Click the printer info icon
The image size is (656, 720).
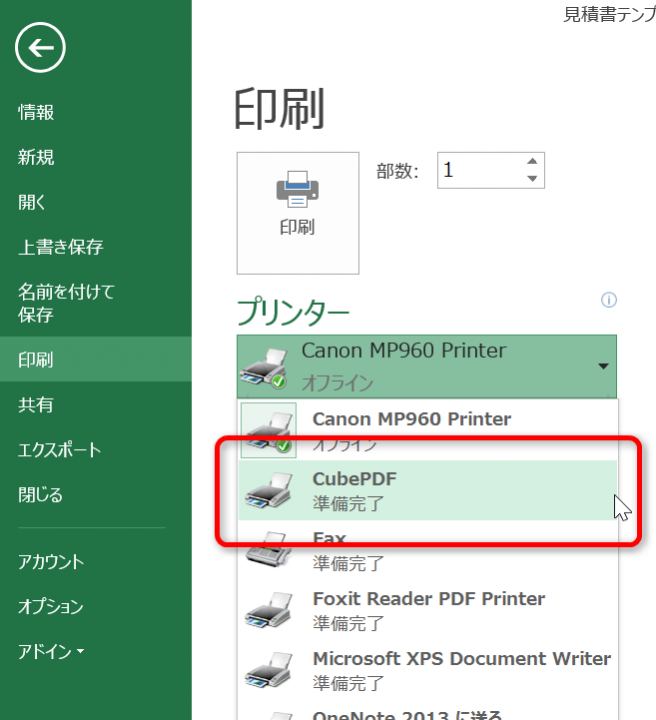pyautogui.click(x=609, y=300)
